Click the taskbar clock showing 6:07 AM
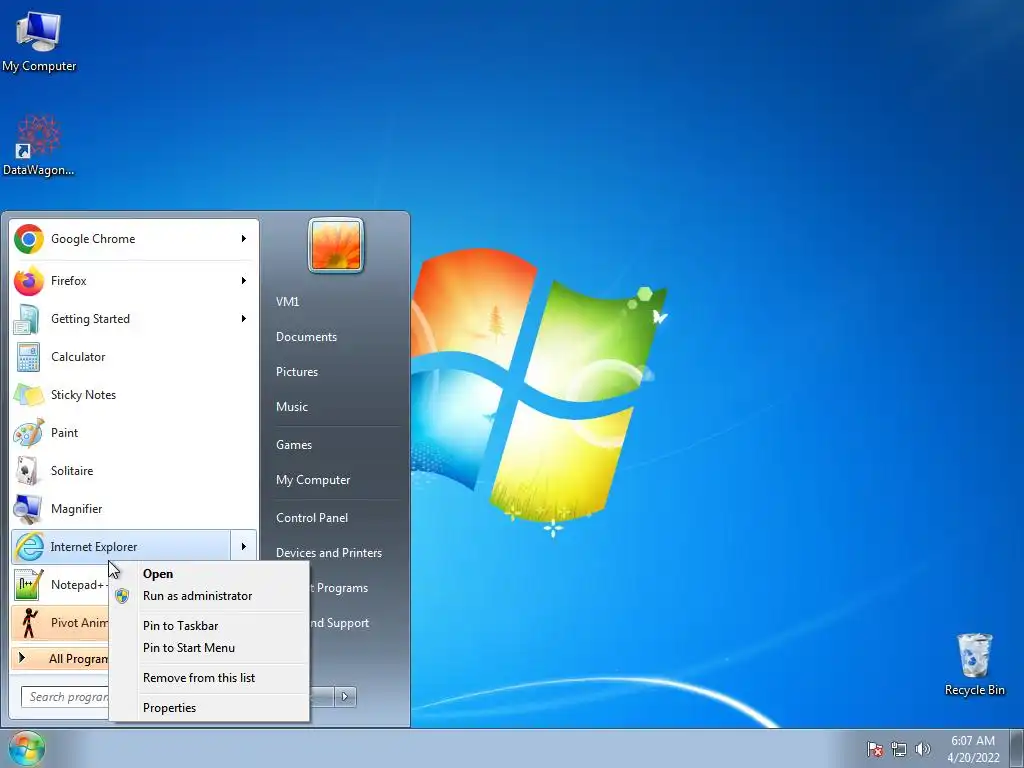This screenshot has width=1024, height=768. pyautogui.click(x=973, y=749)
